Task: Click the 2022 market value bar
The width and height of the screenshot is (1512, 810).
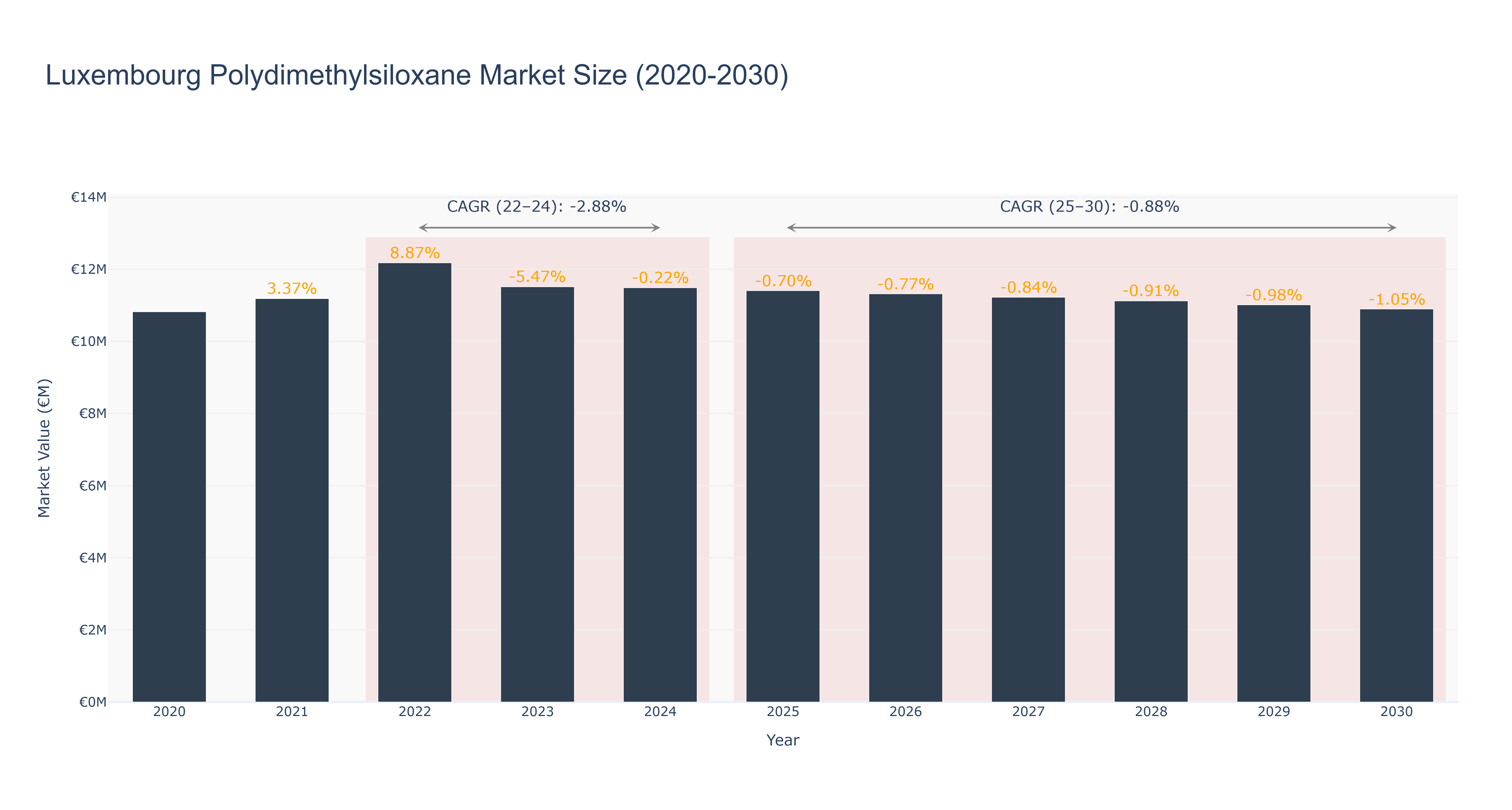Action: tap(414, 482)
